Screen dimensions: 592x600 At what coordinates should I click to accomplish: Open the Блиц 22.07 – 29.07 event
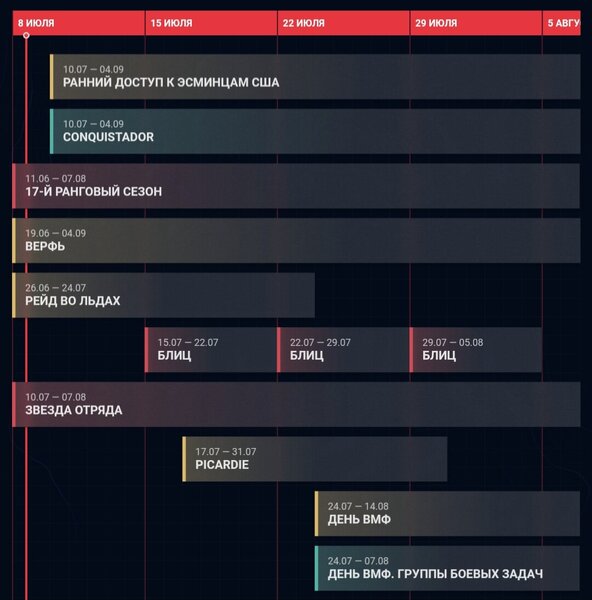[x=343, y=350]
